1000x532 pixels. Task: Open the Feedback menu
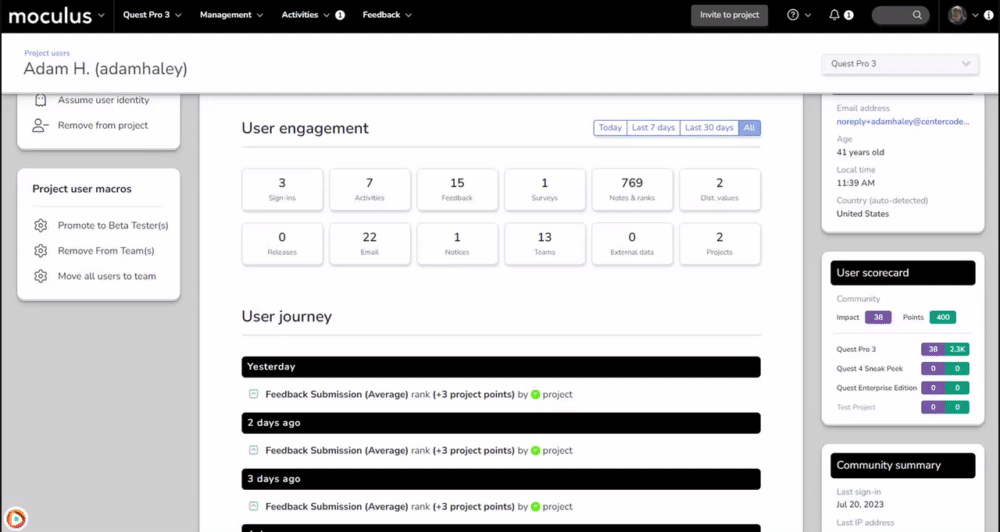[x=386, y=15]
